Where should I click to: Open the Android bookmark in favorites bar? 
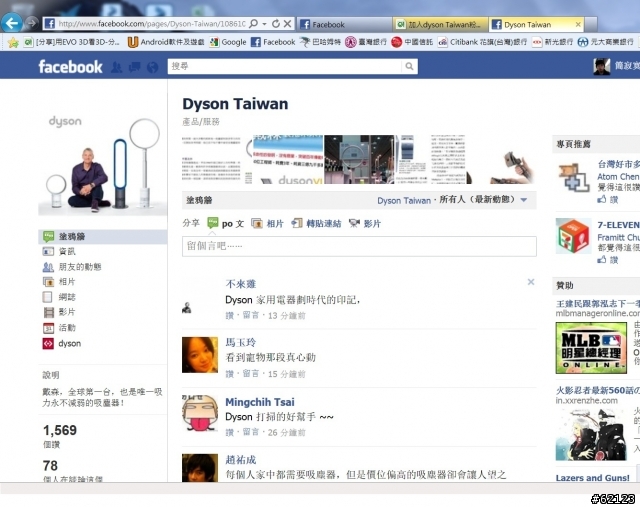coord(166,42)
